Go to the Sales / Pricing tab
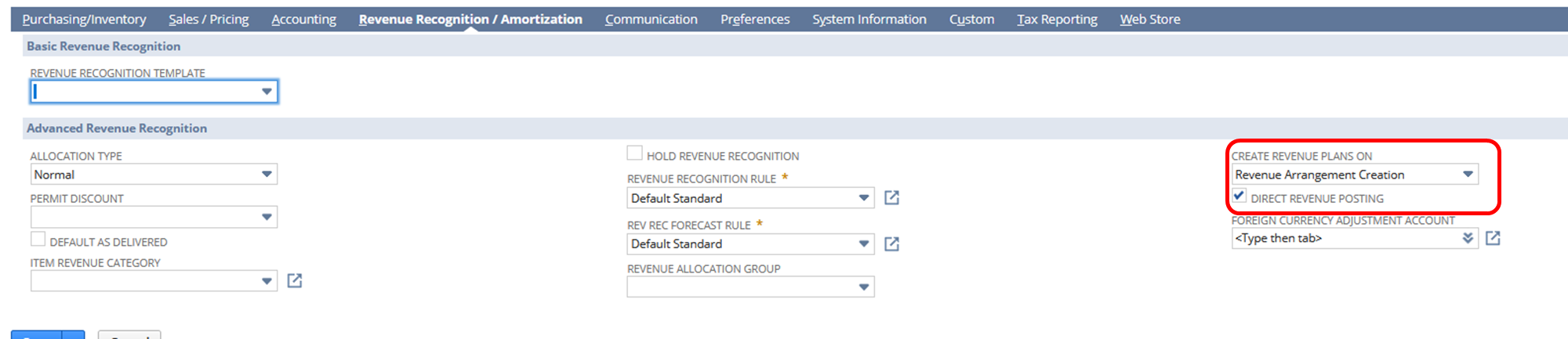The image size is (1568, 339). coord(209,20)
